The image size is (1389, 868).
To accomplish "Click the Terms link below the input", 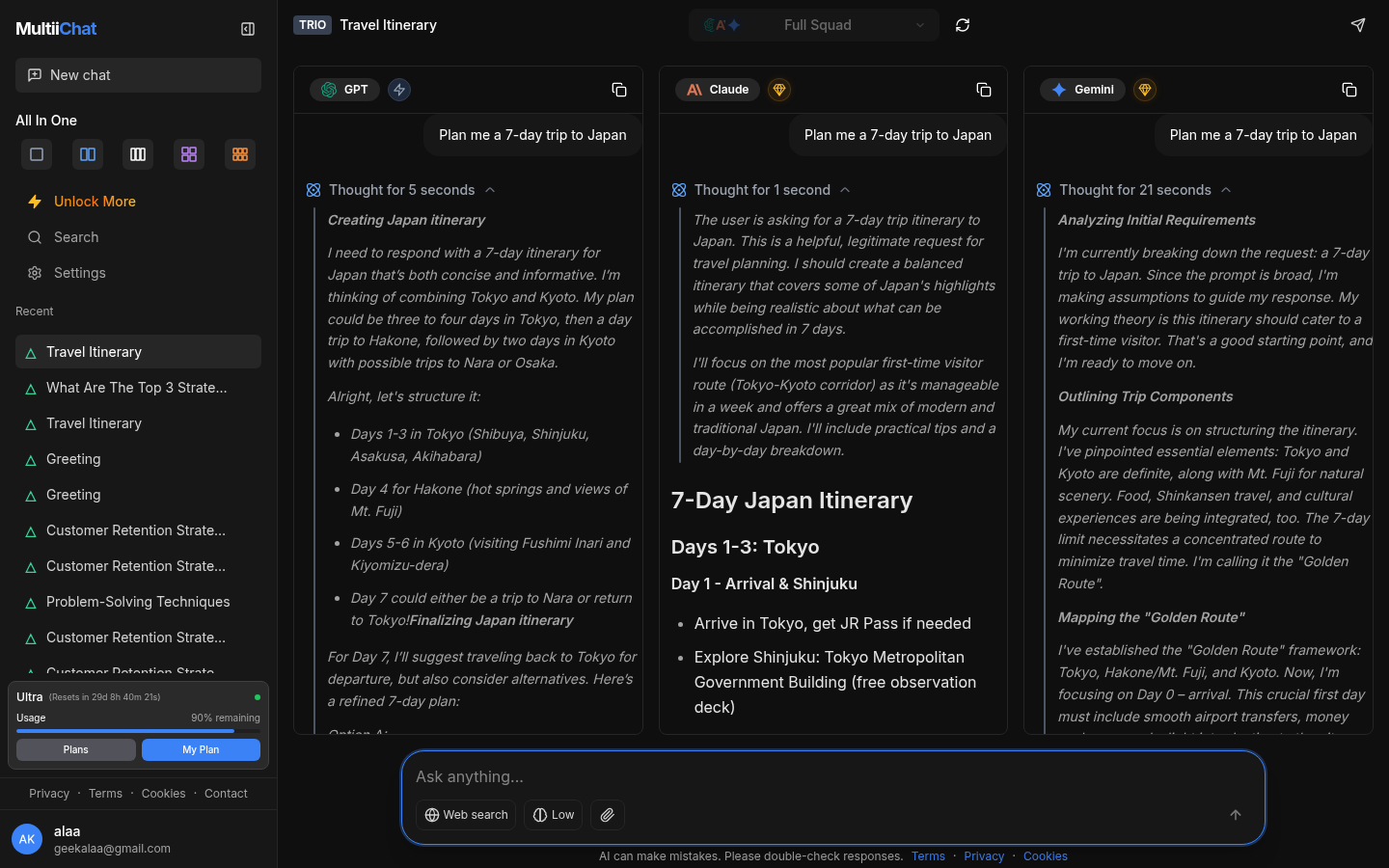I will [x=928, y=856].
